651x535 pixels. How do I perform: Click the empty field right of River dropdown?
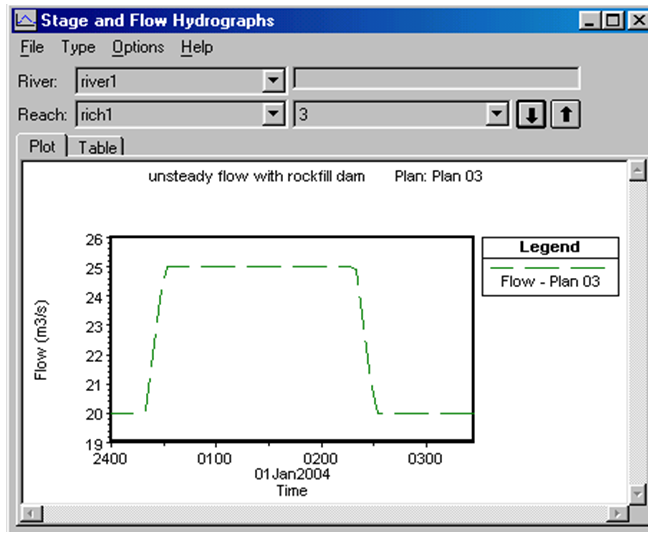435,80
